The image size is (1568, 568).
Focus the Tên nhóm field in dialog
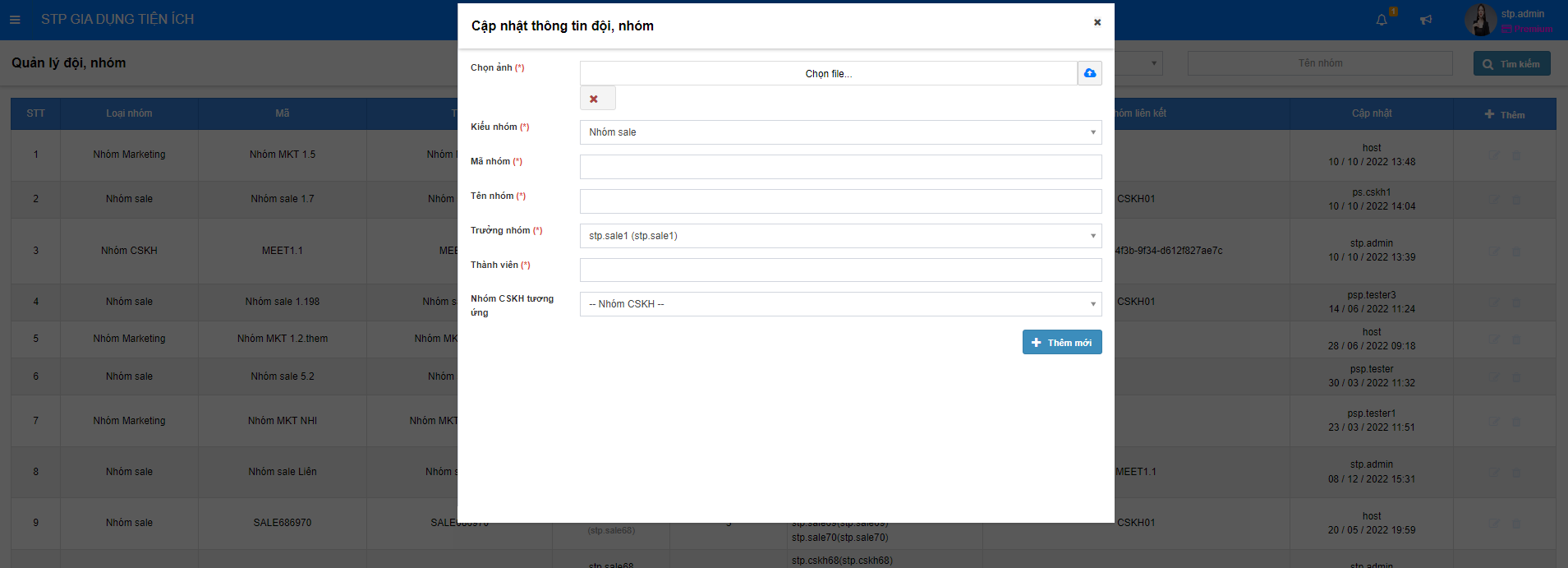(840, 201)
